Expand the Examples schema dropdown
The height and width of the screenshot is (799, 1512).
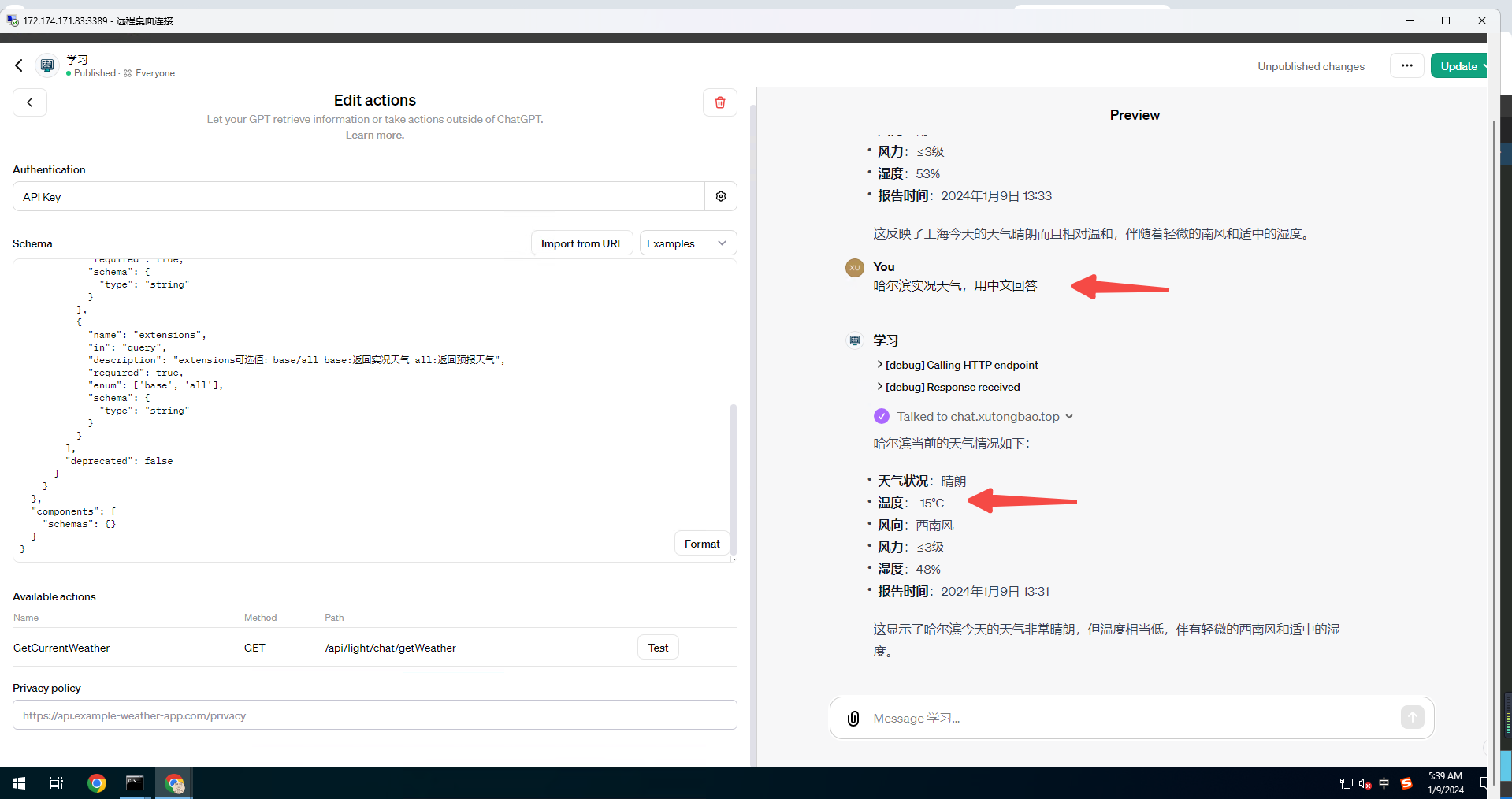tap(687, 243)
